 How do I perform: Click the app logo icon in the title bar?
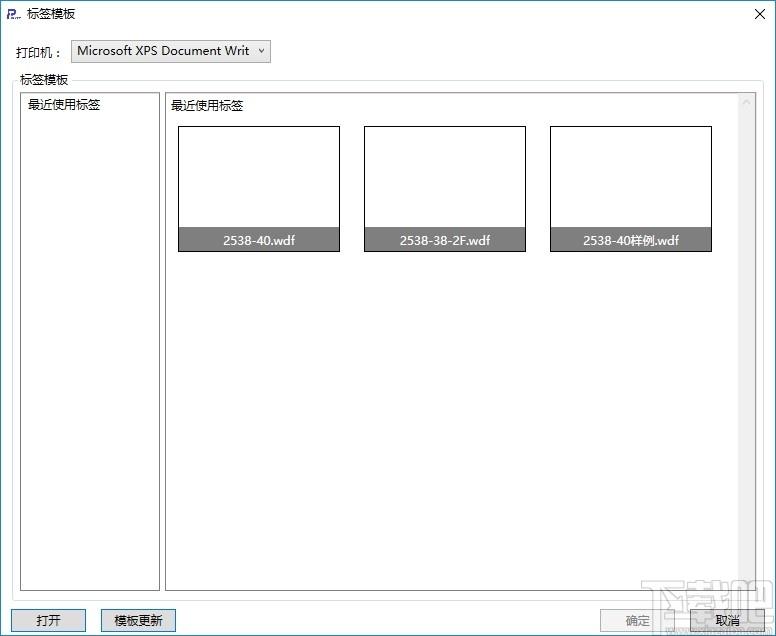coord(13,14)
